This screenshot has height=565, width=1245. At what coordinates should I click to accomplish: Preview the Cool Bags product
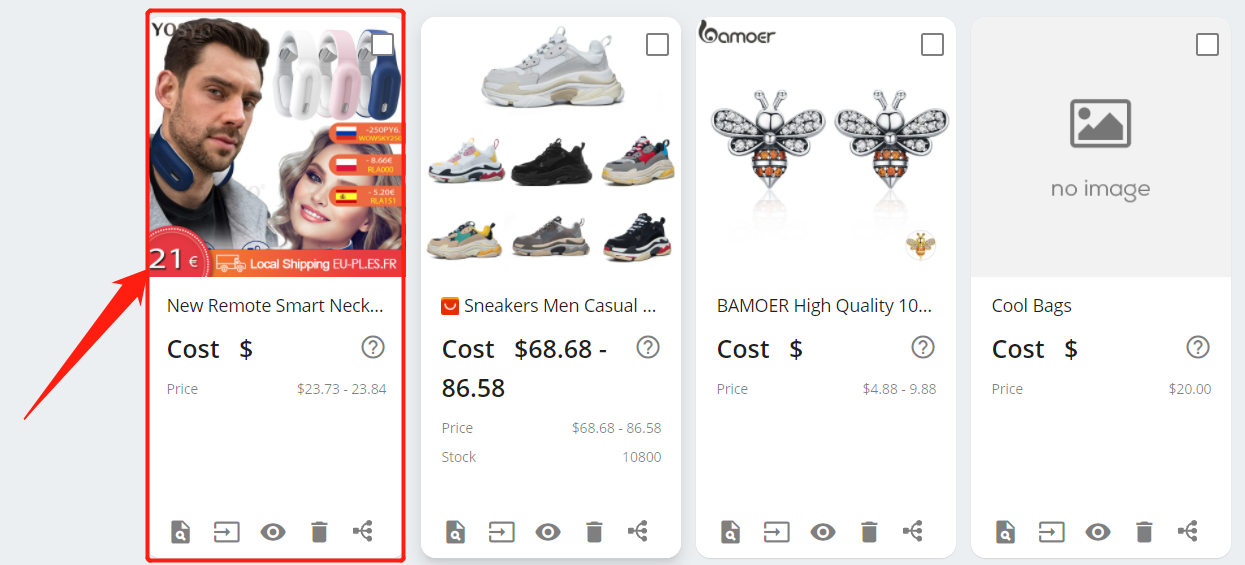1098,532
